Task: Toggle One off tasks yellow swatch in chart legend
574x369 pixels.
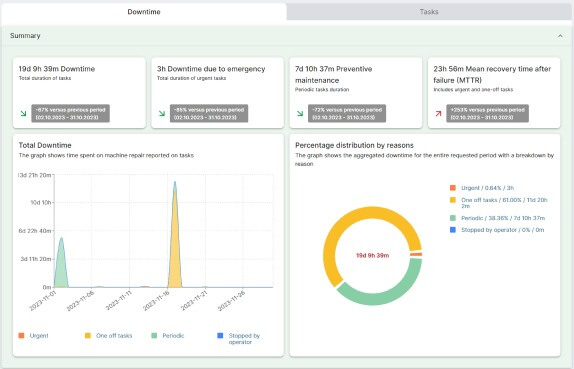Action: [x=88, y=335]
